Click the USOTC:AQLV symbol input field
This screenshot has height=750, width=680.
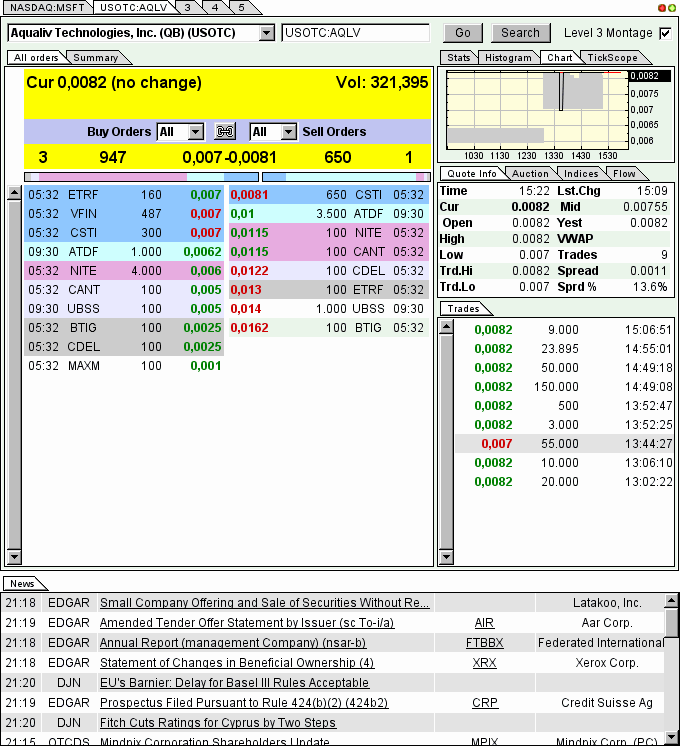[355, 33]
